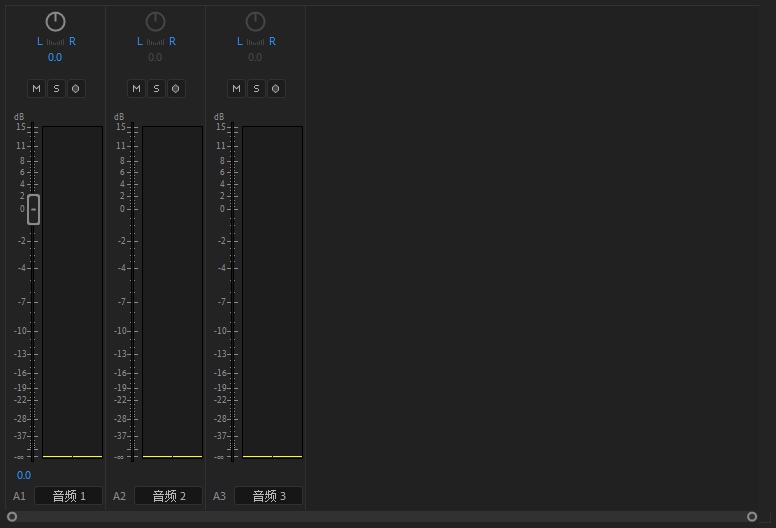
Task: Click the A1 track label
Action: pos(19,496)
